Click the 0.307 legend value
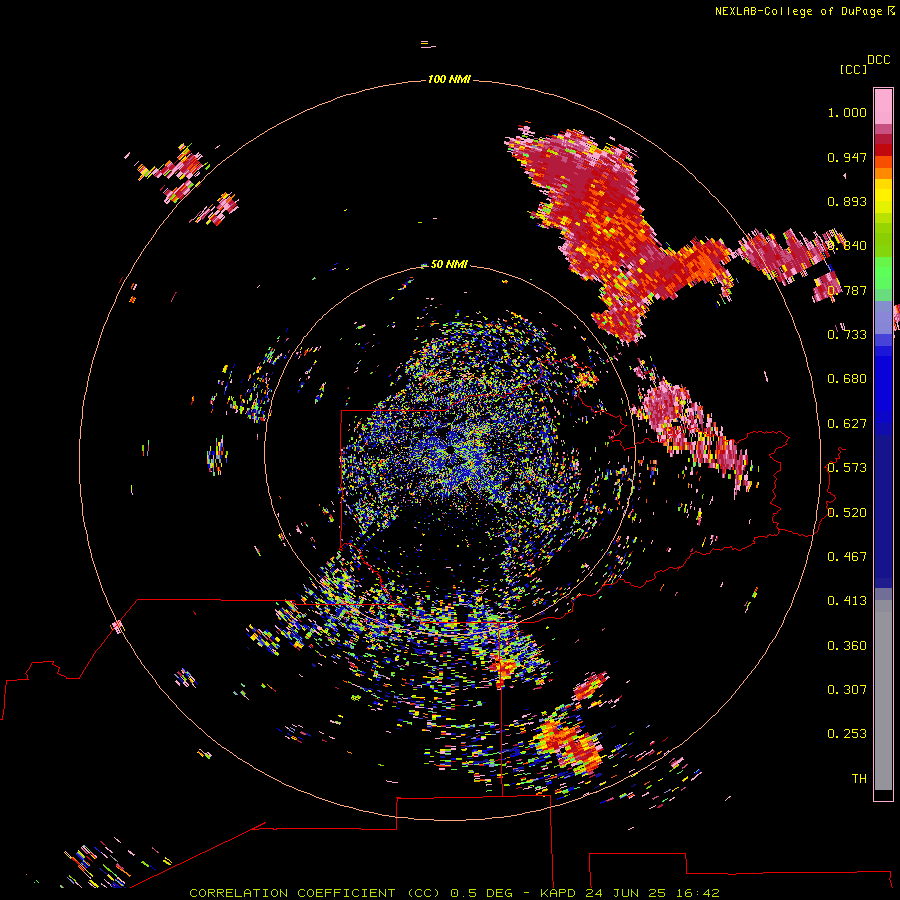Screen dimensions: 900x900 pyautogui.click(x=847, y=690)
